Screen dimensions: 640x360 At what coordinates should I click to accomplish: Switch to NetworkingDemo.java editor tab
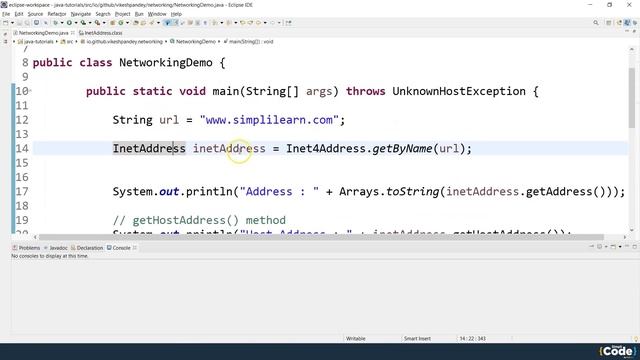pos(43,33)
